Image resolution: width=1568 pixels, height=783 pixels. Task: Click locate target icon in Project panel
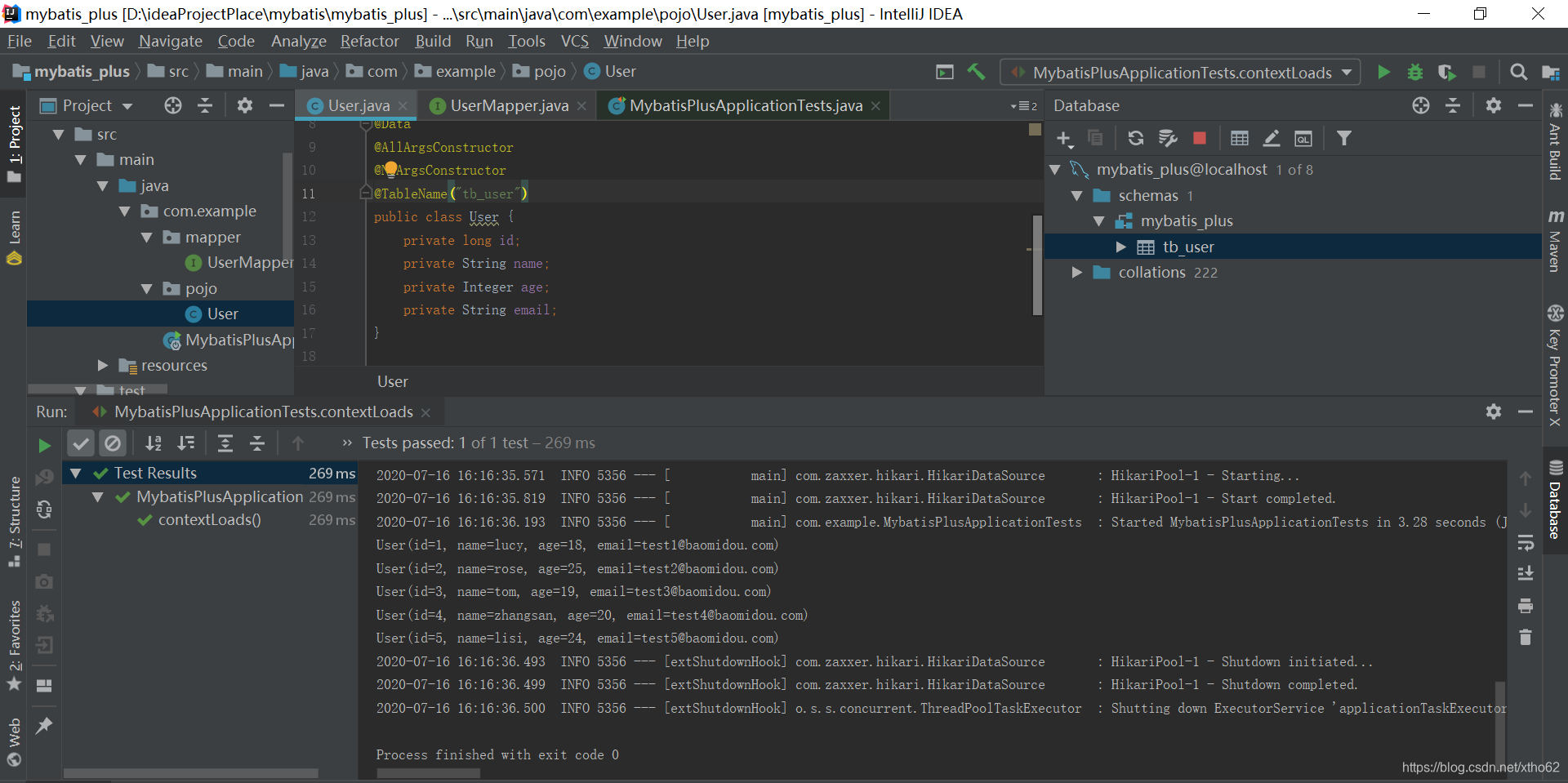pos(172,105)
